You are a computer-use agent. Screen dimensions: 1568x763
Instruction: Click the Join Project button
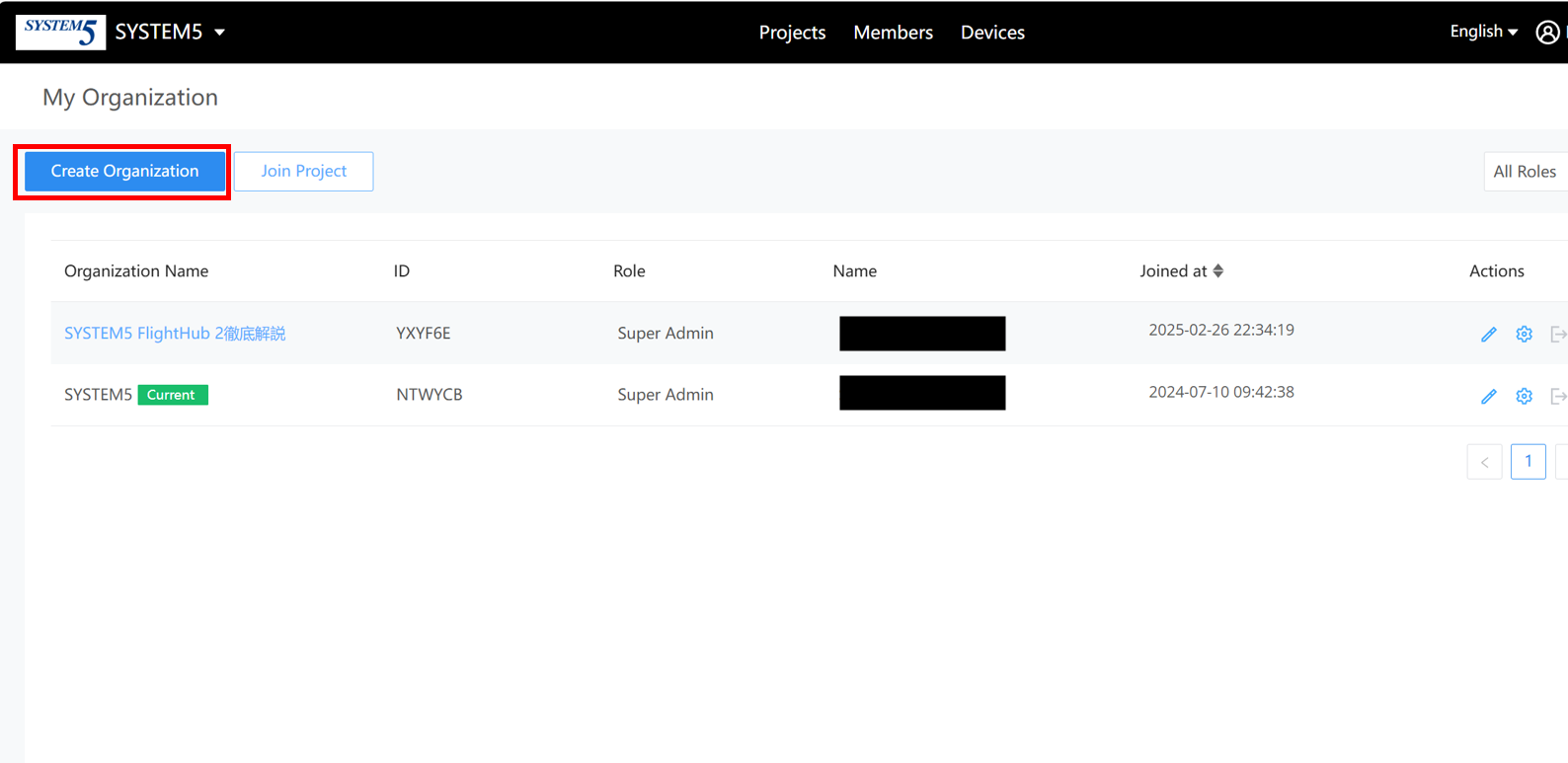304,172
